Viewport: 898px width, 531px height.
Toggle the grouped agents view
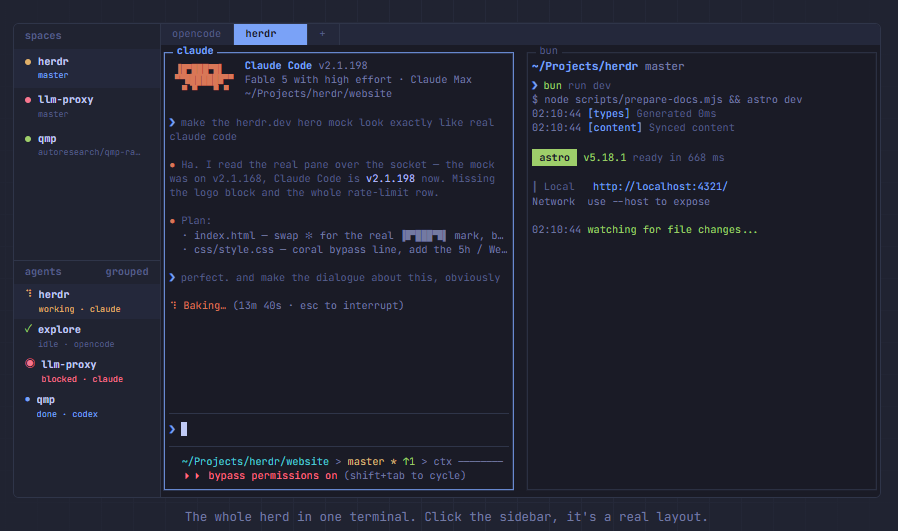pos(127,272)
